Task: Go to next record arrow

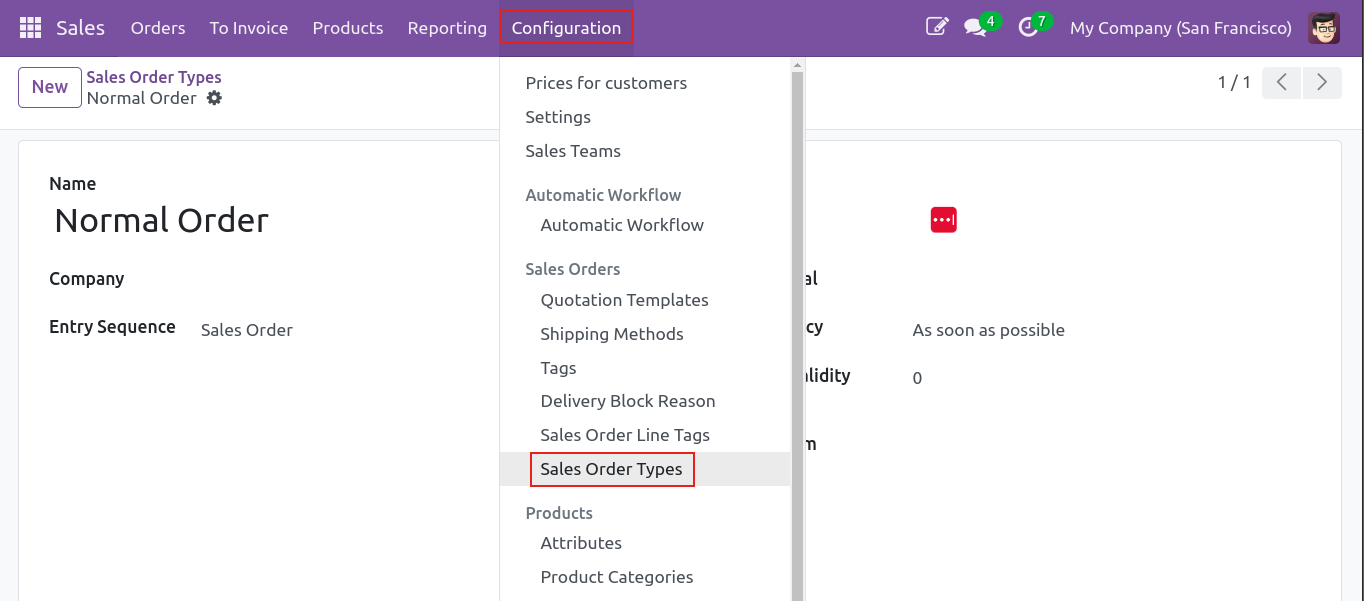Action: click(1322, 83)
